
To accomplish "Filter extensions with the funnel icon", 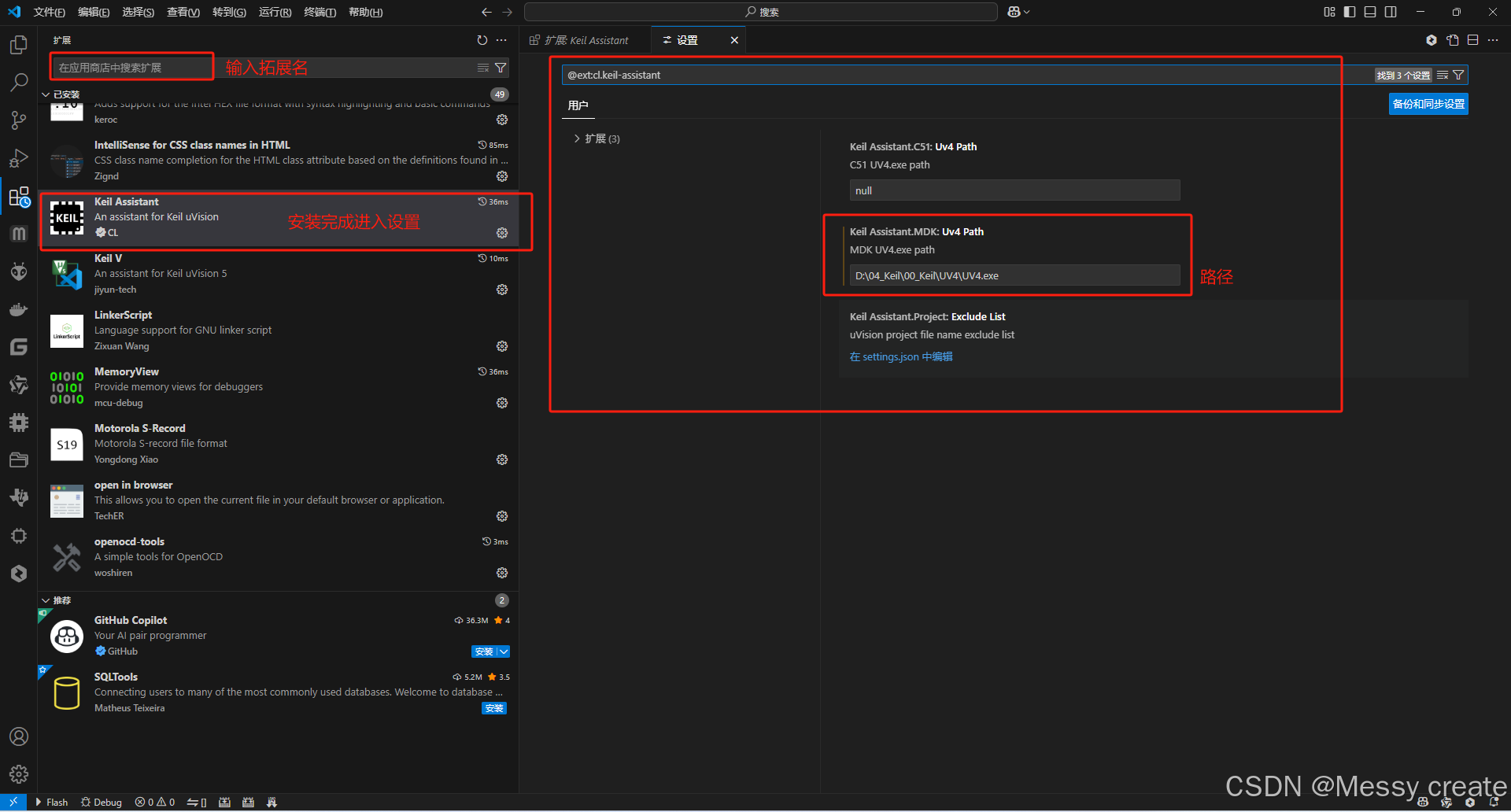I will [501, 68].
